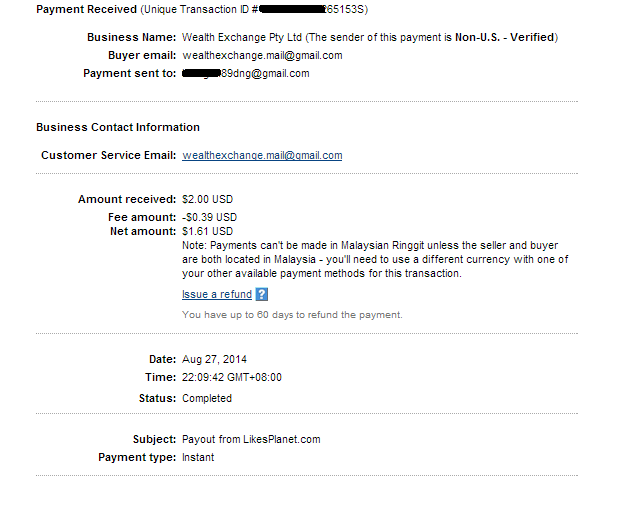Click the $1.61 USD net amount
The width and height of the screenshot is (633, 515).
pyautogui.click(x=207, y=231)
